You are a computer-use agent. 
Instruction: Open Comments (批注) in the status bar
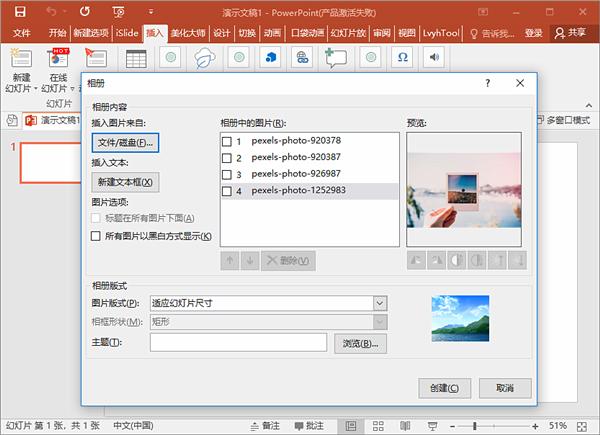[309, 426]
